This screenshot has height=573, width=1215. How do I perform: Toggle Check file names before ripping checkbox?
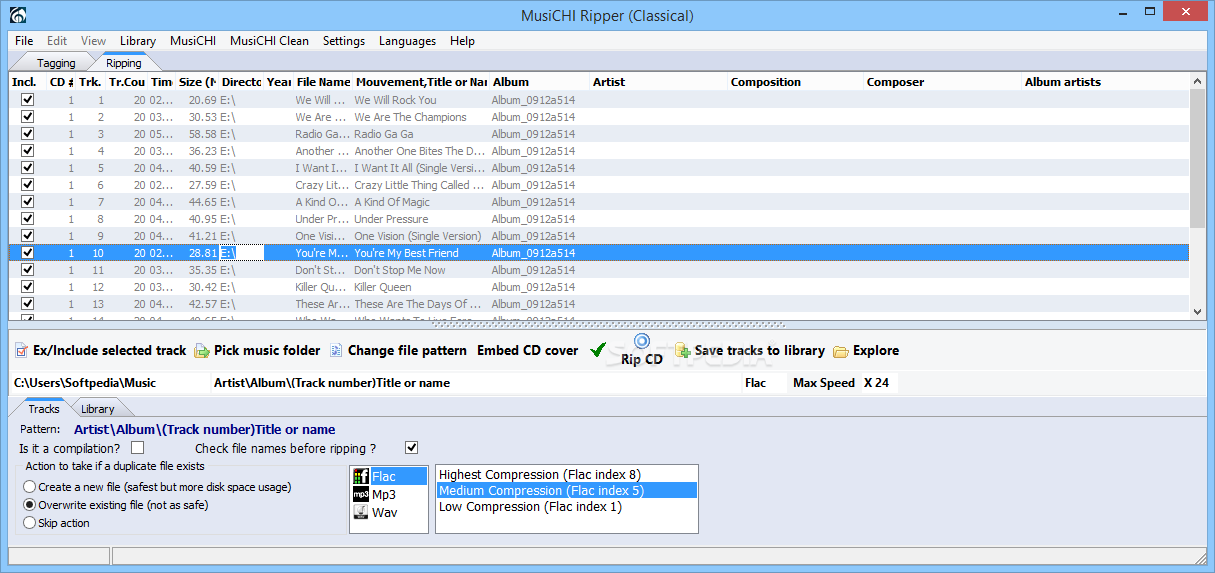click(x=411, y=448)
